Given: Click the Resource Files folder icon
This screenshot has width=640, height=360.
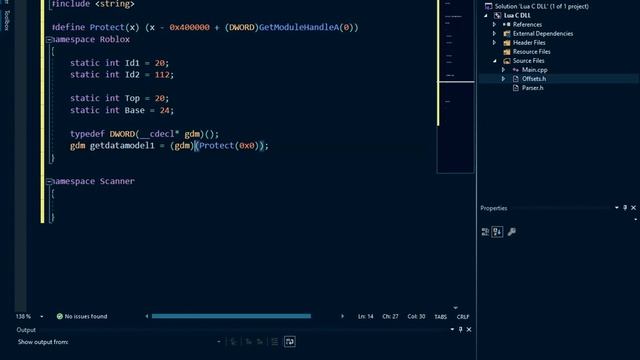Looking at the screenshot, I should click(507, 52).
